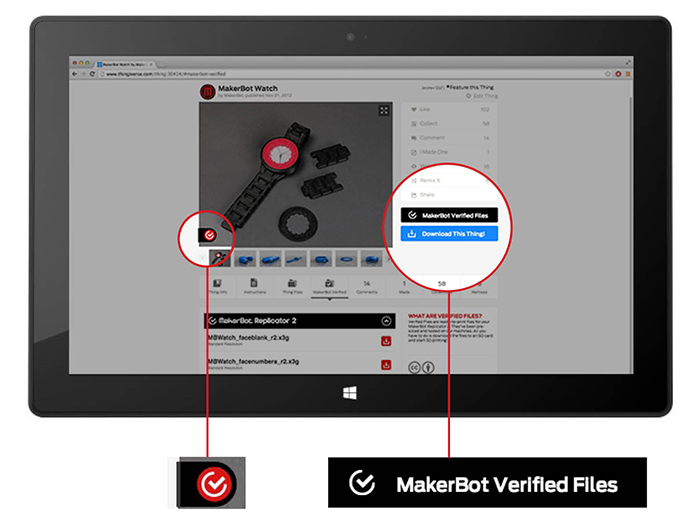This screenshot has height=528, width=700.
Task: Click the Share icon in the sidebar
Action: coord(414,195)
